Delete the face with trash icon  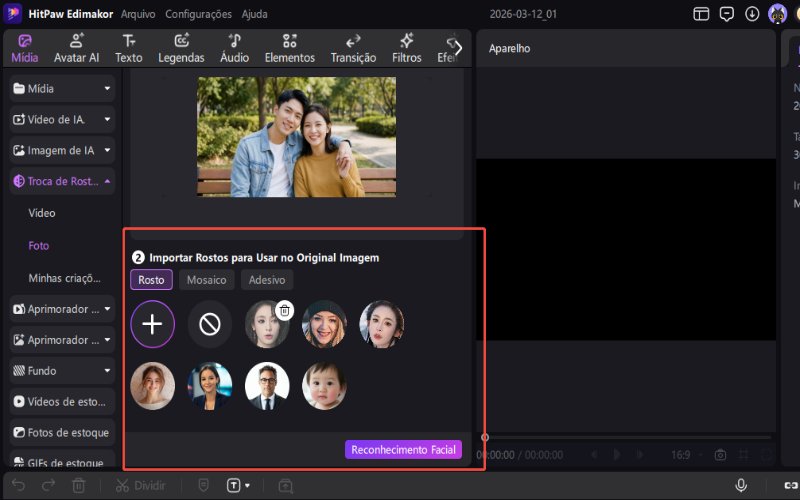[x=285, y=310]
